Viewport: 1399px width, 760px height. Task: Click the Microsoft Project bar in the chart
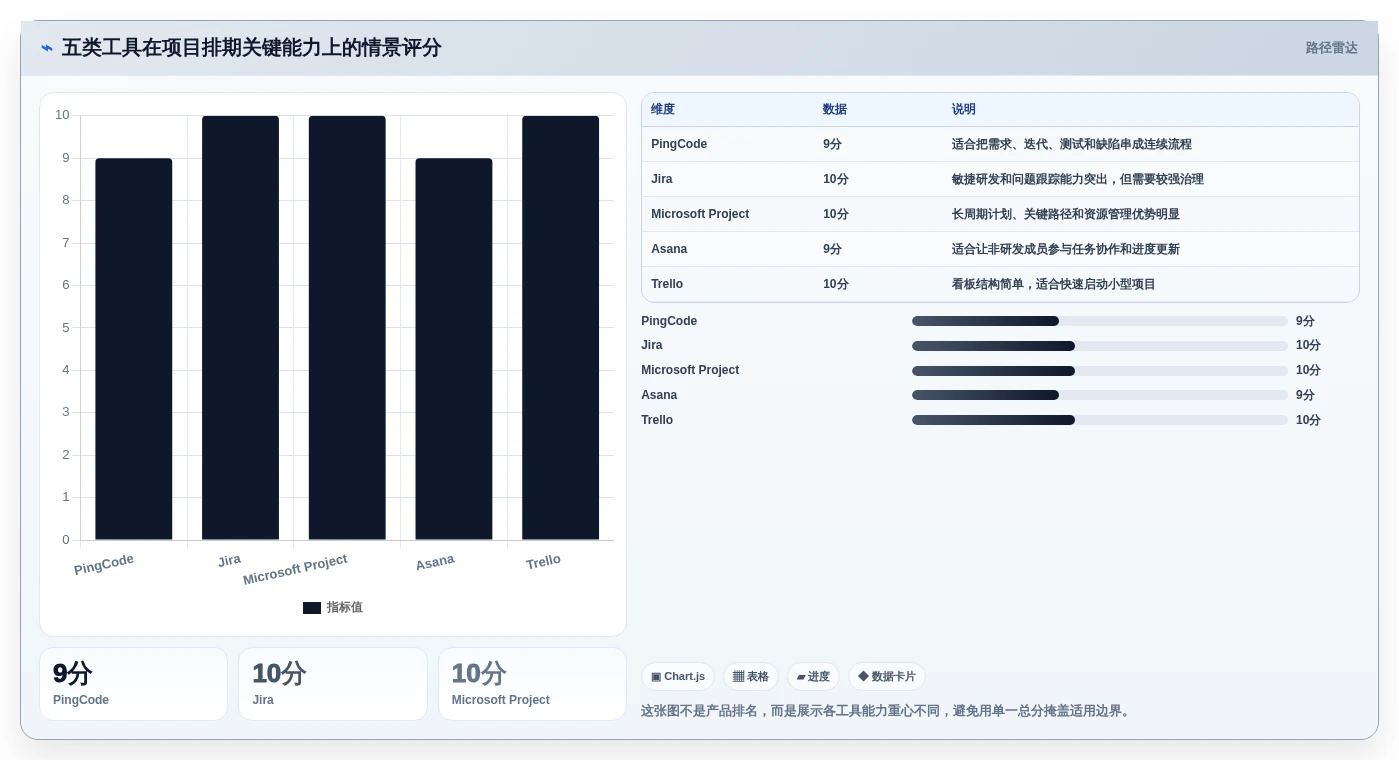pos(347,328)
